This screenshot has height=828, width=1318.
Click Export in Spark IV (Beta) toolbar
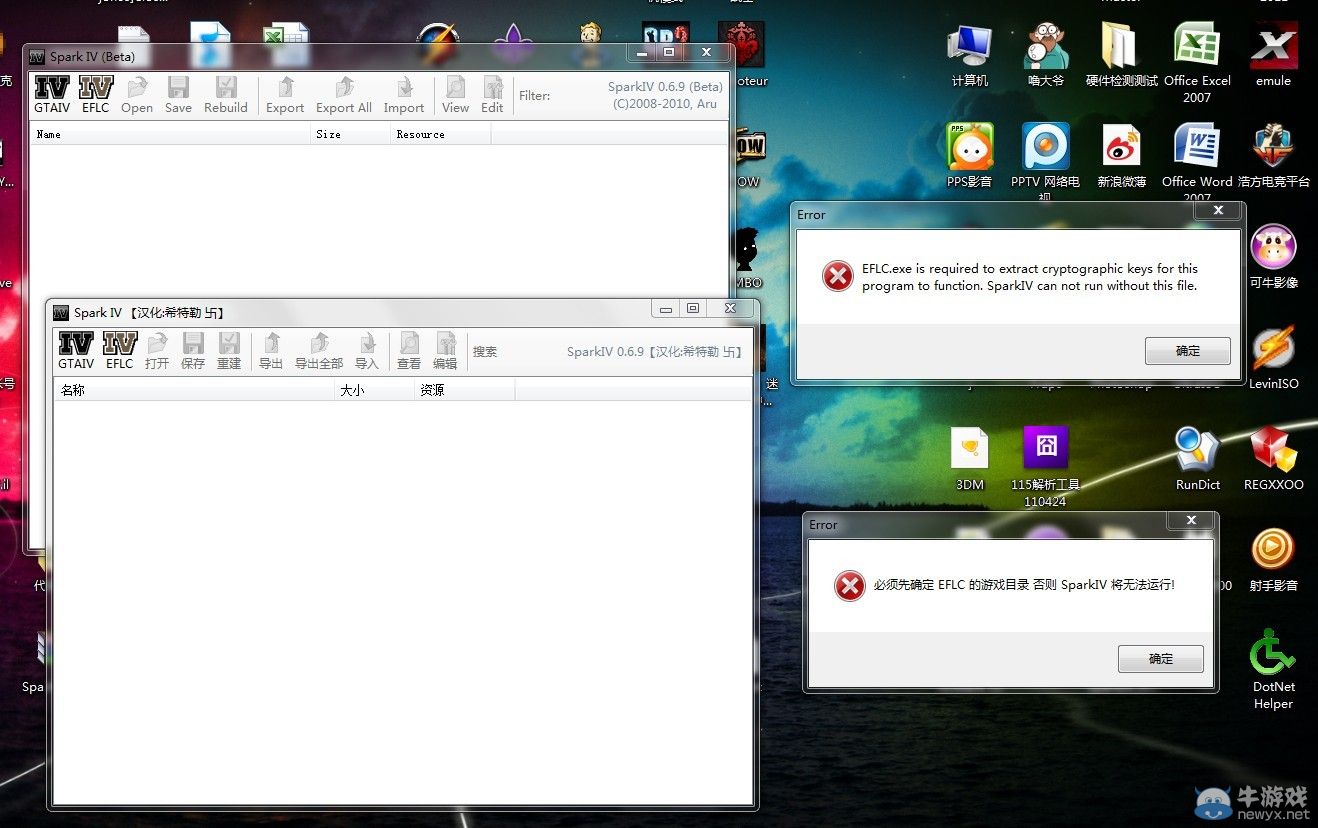coord(285,95)
